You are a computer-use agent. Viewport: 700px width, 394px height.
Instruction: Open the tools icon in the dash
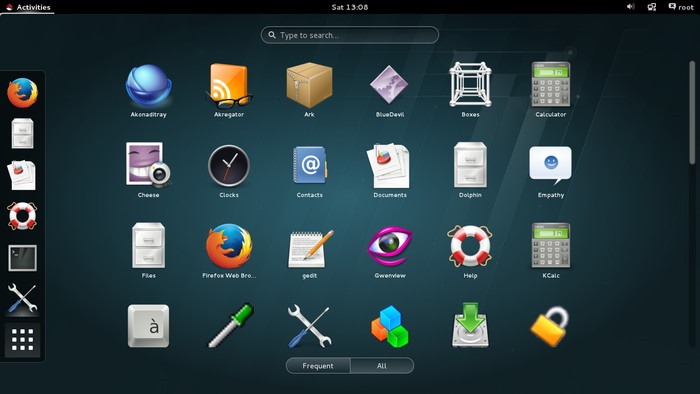[22, 298]
